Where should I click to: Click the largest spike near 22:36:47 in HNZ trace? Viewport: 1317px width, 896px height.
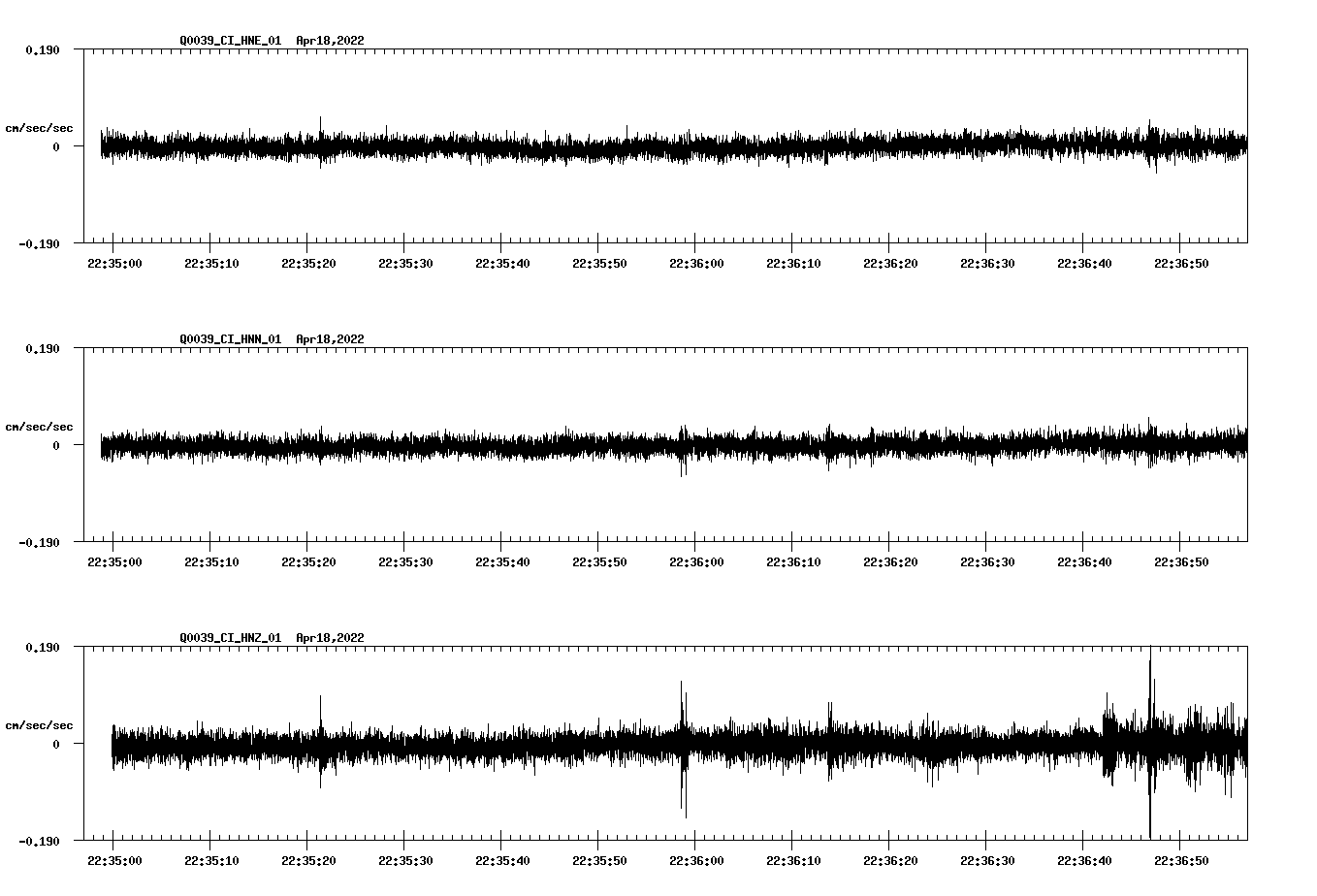(x=1150, y=743)
